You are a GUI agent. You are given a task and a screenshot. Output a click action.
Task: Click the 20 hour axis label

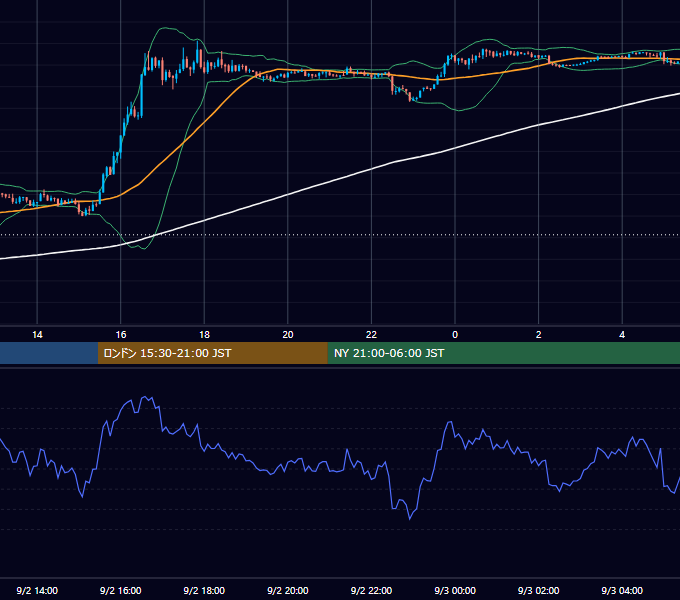[288, 335]
